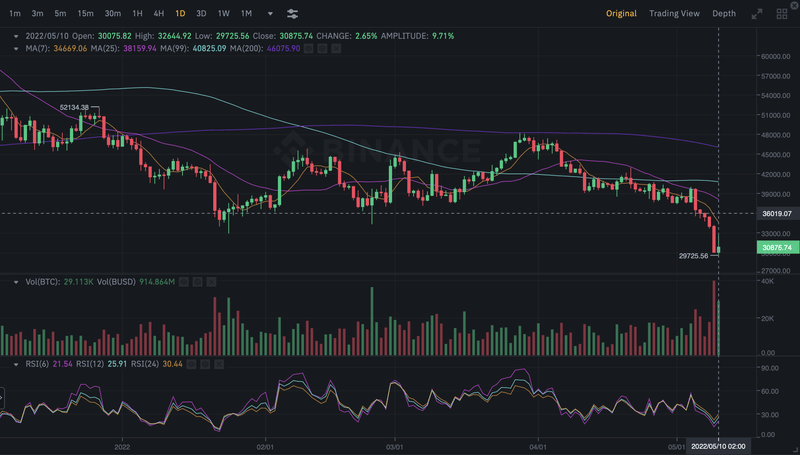Image resolution: width=800 pixels, height=455 pixels.
Task: Open the technical indicators settings icon
Action: pos(292,14)
